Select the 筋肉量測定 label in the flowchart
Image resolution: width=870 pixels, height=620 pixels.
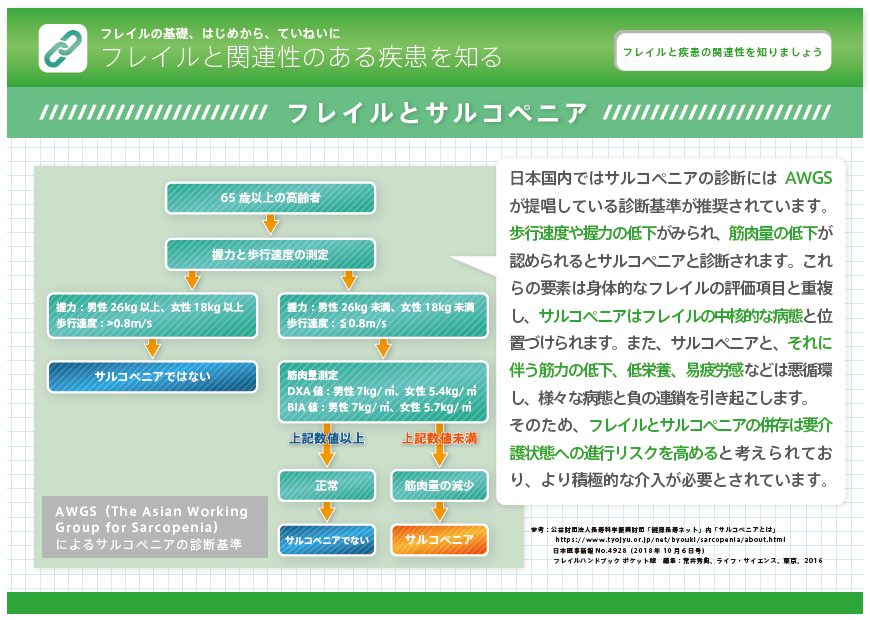pos(312,375)
